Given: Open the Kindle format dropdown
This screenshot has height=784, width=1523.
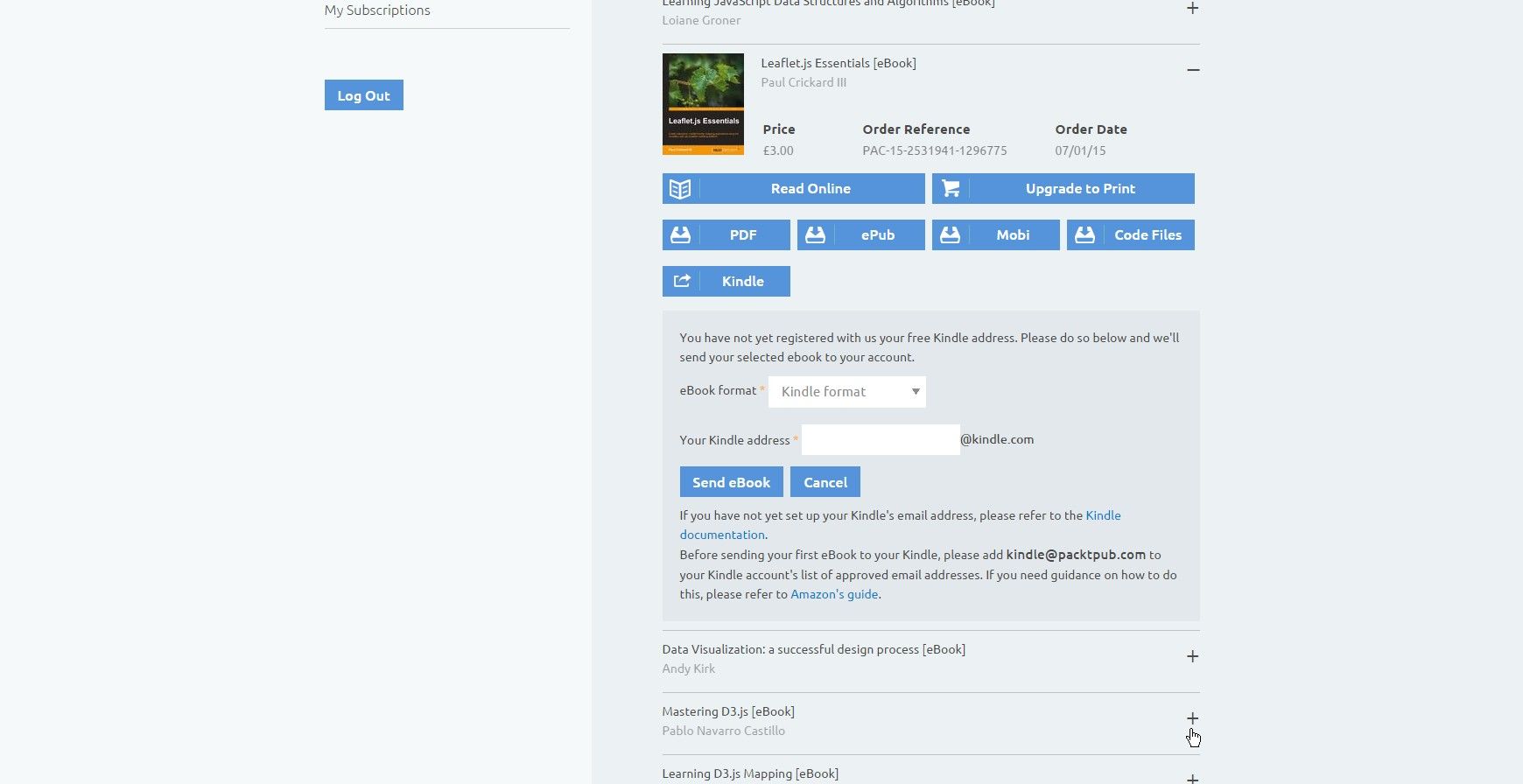Looking at the screenshot, I should (846, 391).
